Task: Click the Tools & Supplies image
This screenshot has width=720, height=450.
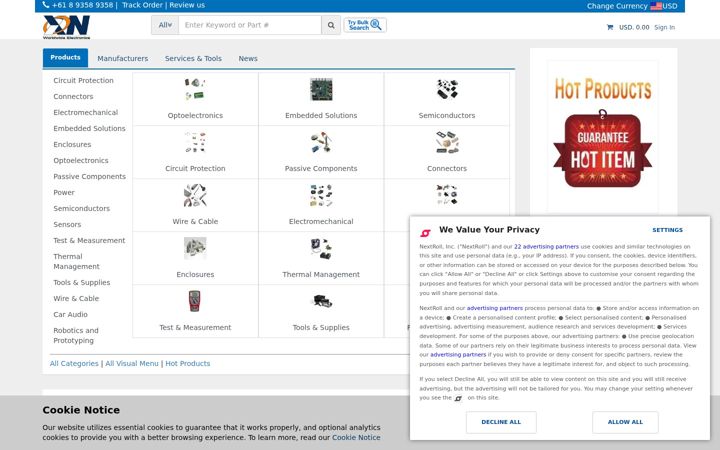Action: pyautogui.click(x=321, y=301)
